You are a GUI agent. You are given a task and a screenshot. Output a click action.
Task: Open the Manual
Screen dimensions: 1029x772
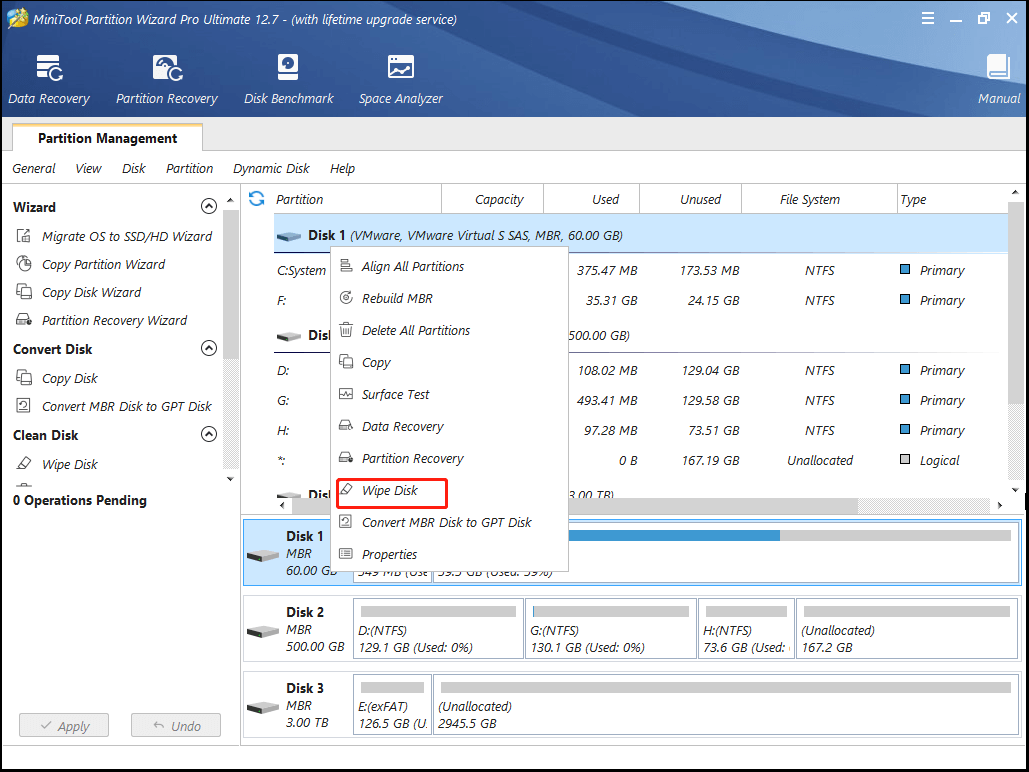click(x=998, y=78)
